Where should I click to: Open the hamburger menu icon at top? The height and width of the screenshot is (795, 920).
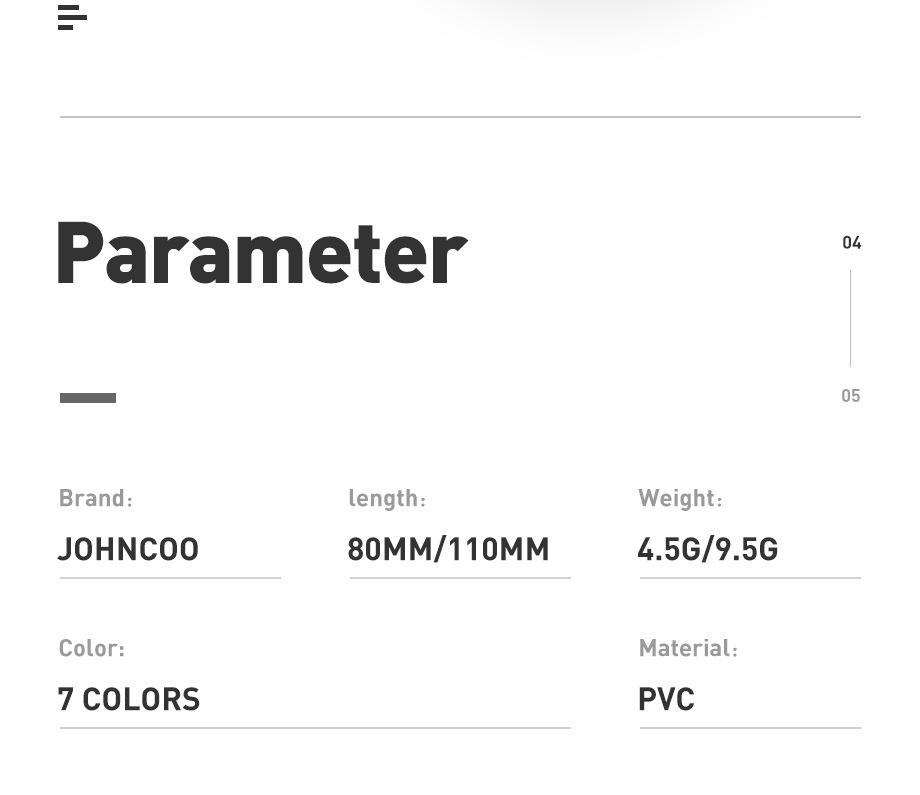click(72, 18)
